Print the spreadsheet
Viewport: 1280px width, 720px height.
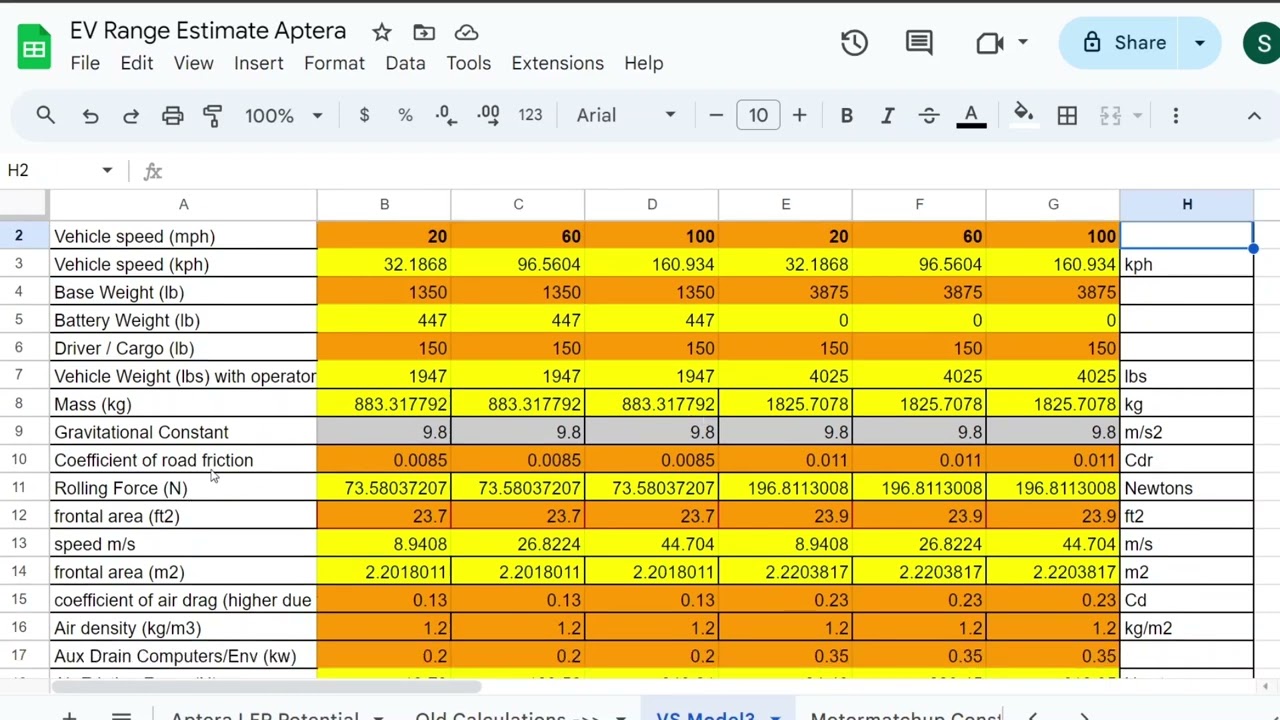point(172,115)
